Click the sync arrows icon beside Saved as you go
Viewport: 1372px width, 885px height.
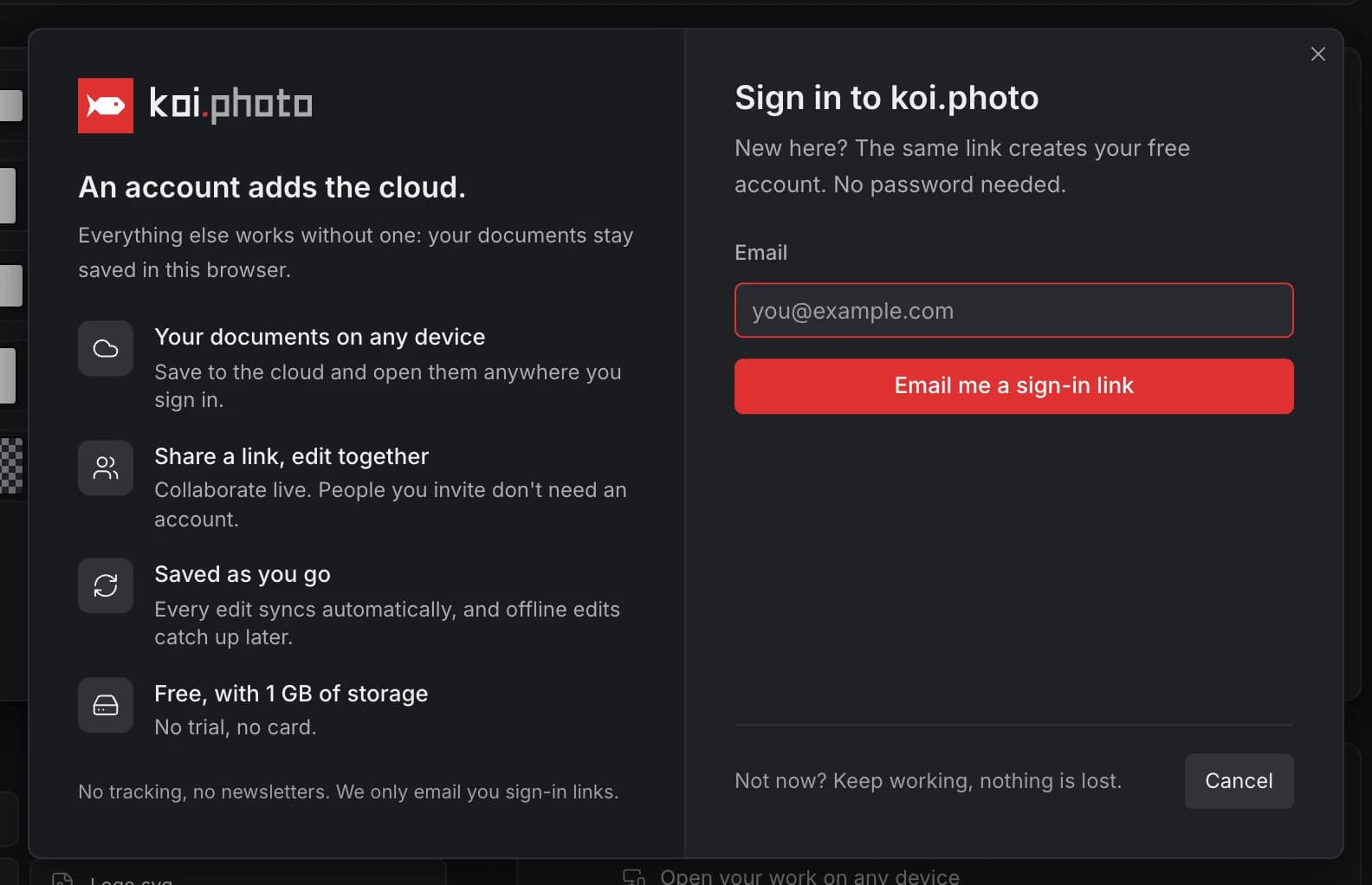[x=106, y=585]
